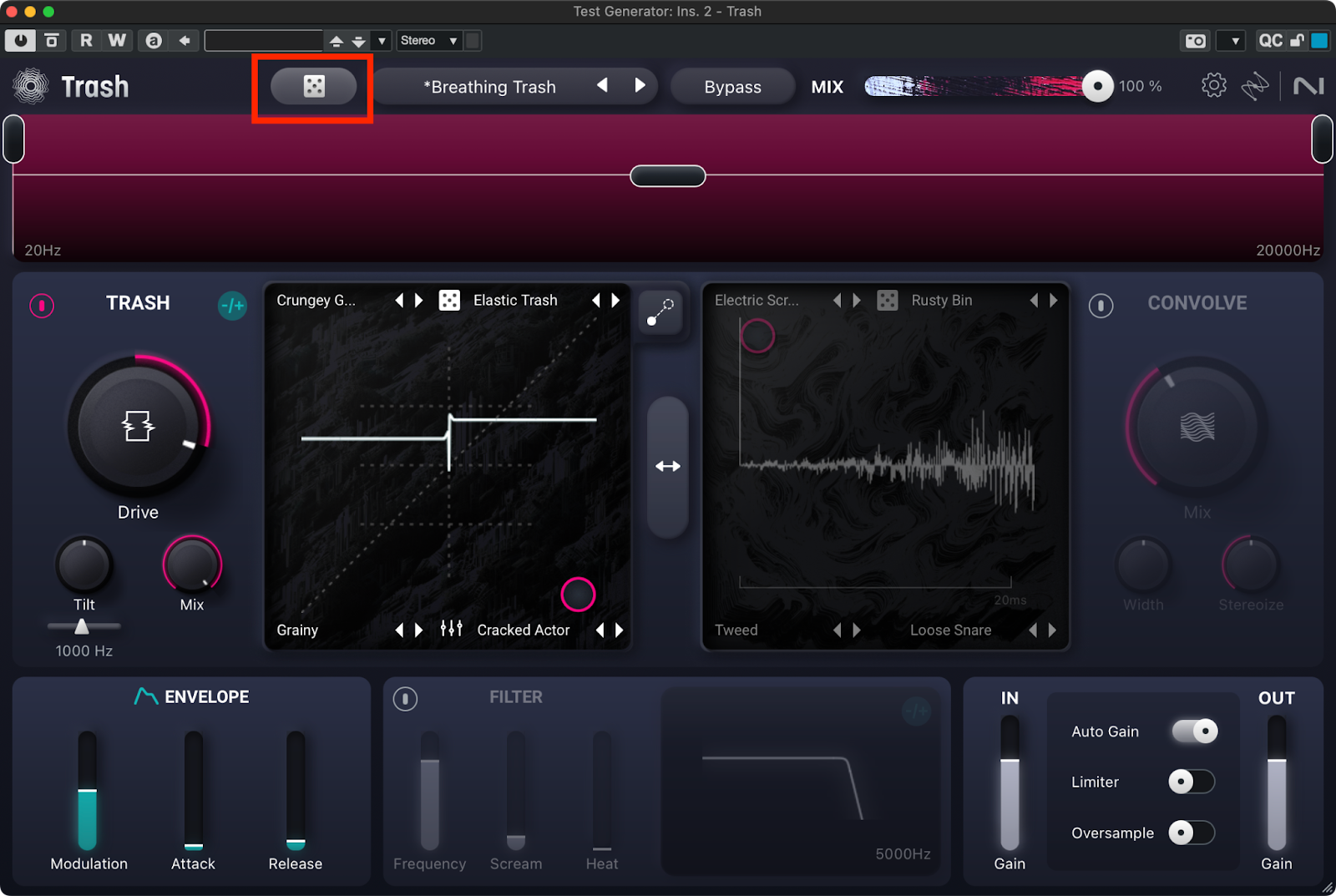Toggle host Write automation W button

117,40
